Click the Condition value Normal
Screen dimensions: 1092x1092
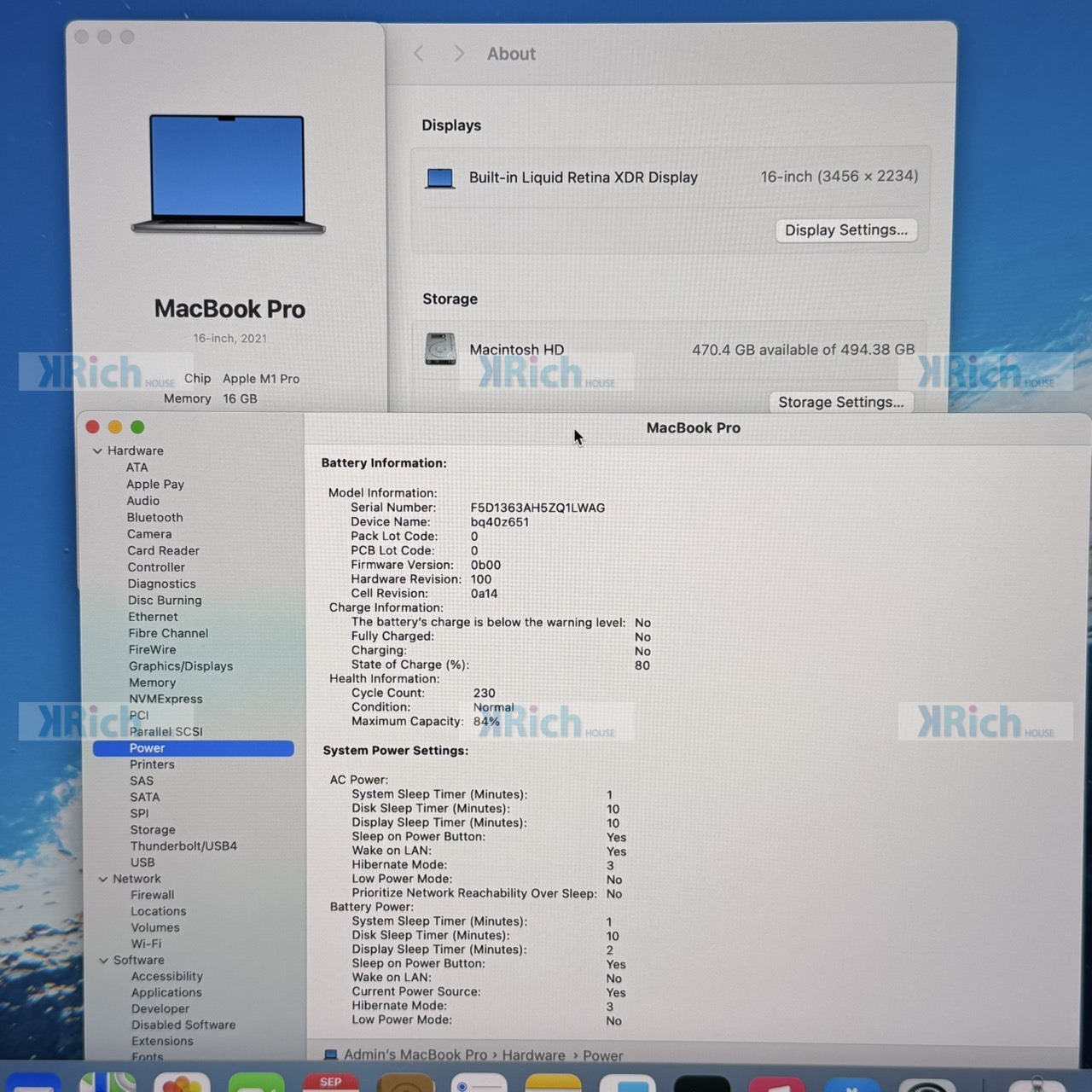click(x=494, y=707)
